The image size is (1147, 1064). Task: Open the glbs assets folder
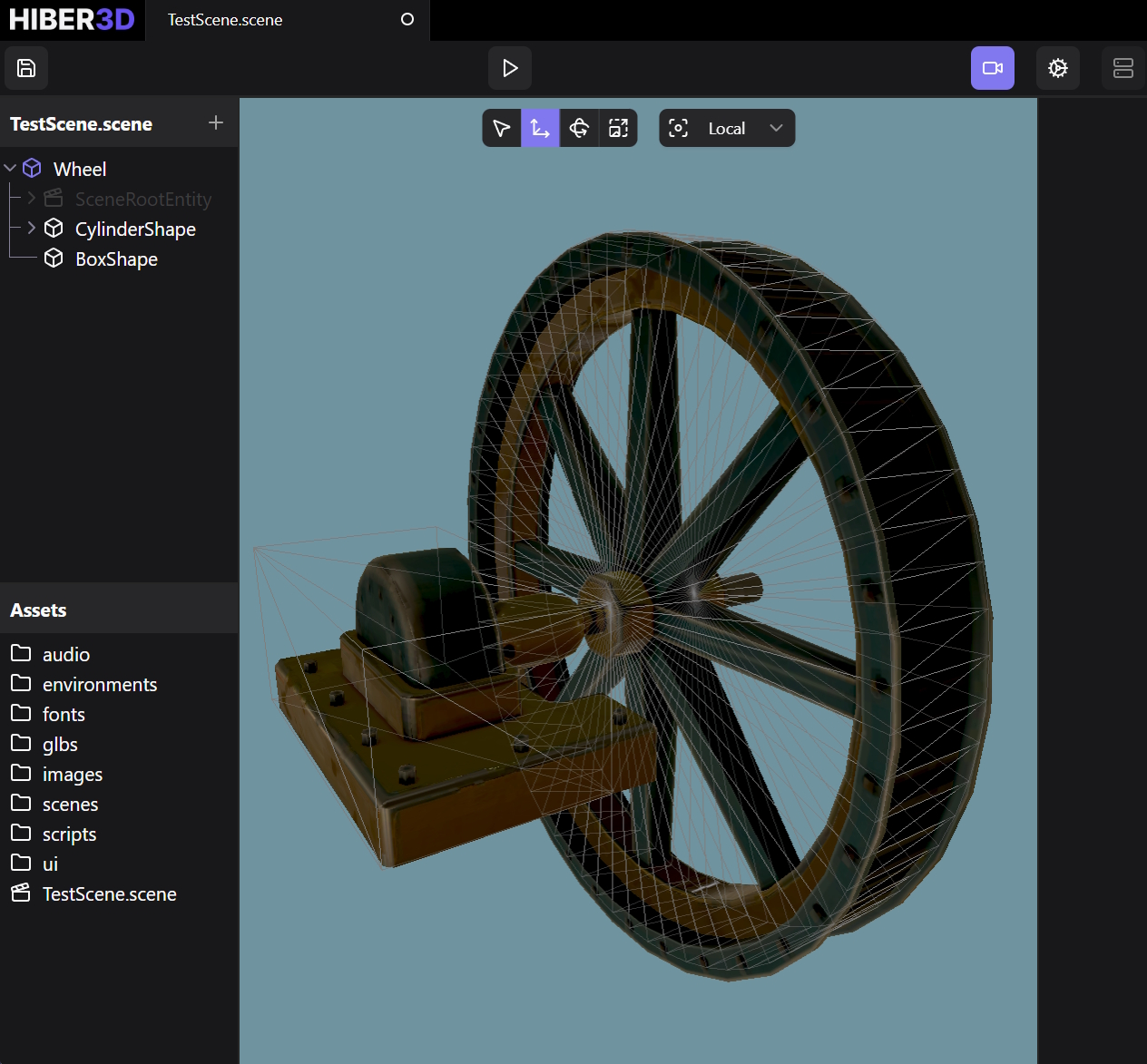pyautogui.click(x=60, y=745)
